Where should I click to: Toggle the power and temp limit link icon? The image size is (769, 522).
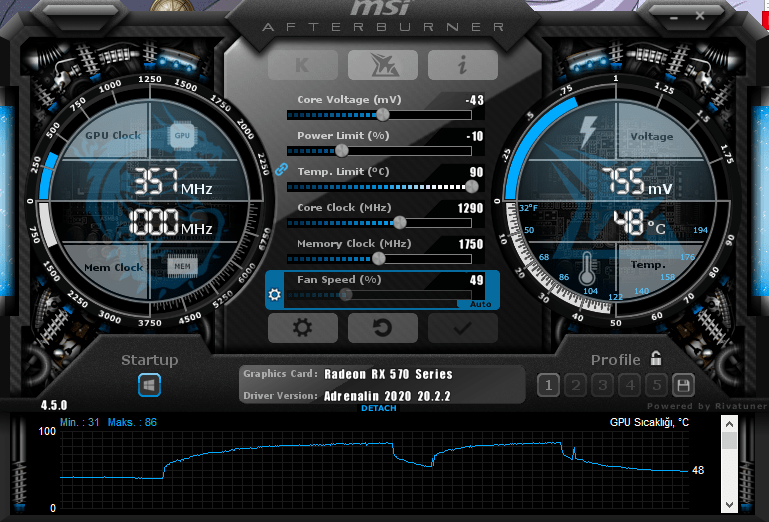click(x=281, y=169)
